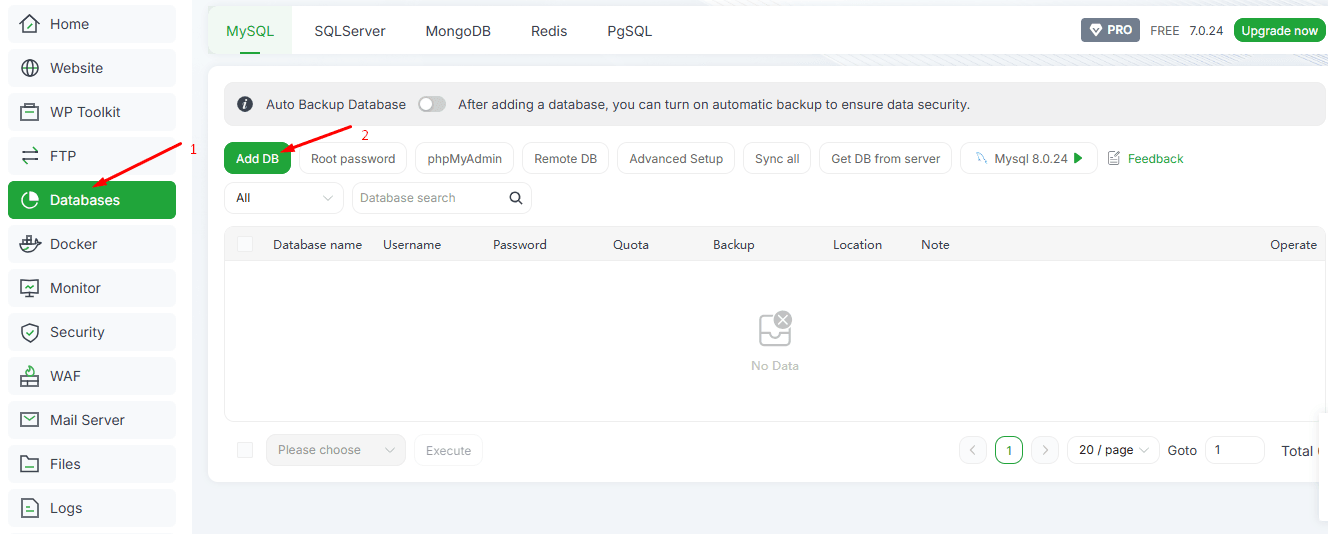1328x534 pixels.
Task: Click the Goto page number field
Action: point(1234,450)
